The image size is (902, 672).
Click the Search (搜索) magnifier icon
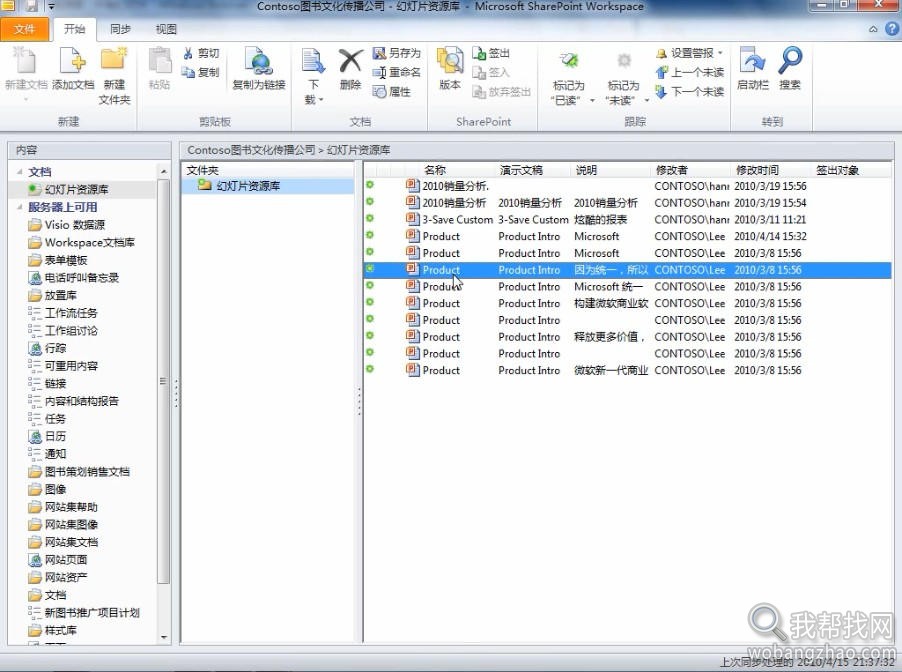tap(790, 61)
